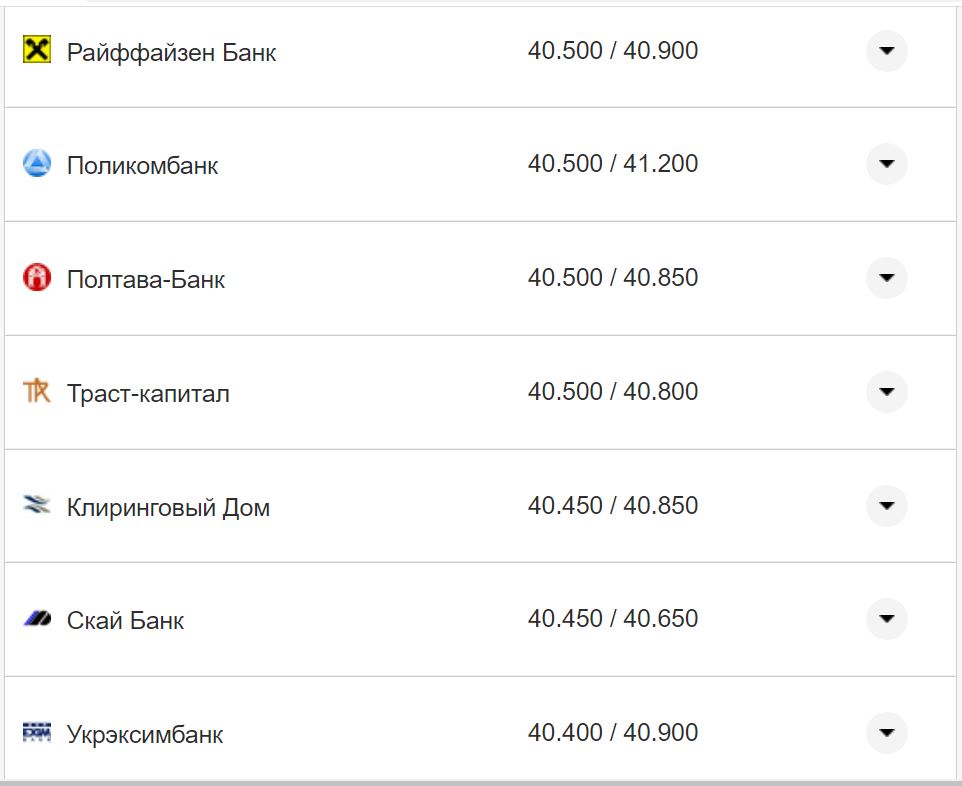Click the Скай Банк logo icon

pyautogui.click(x=35, y=618)
